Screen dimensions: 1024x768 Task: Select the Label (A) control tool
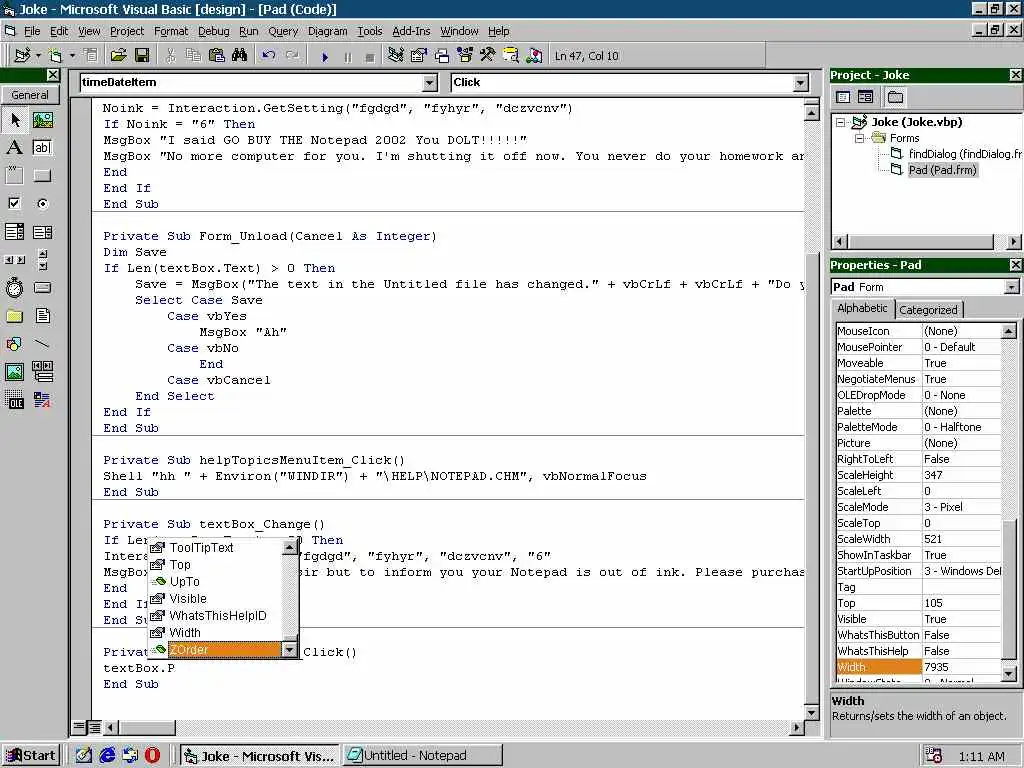pyautogui.click(x=14, y=148)
